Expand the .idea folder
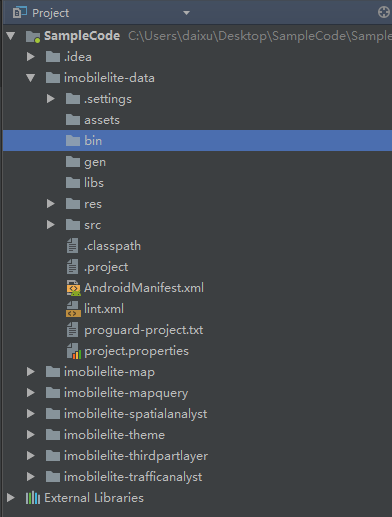Screen dimensions: 392x517 [31, 57]
